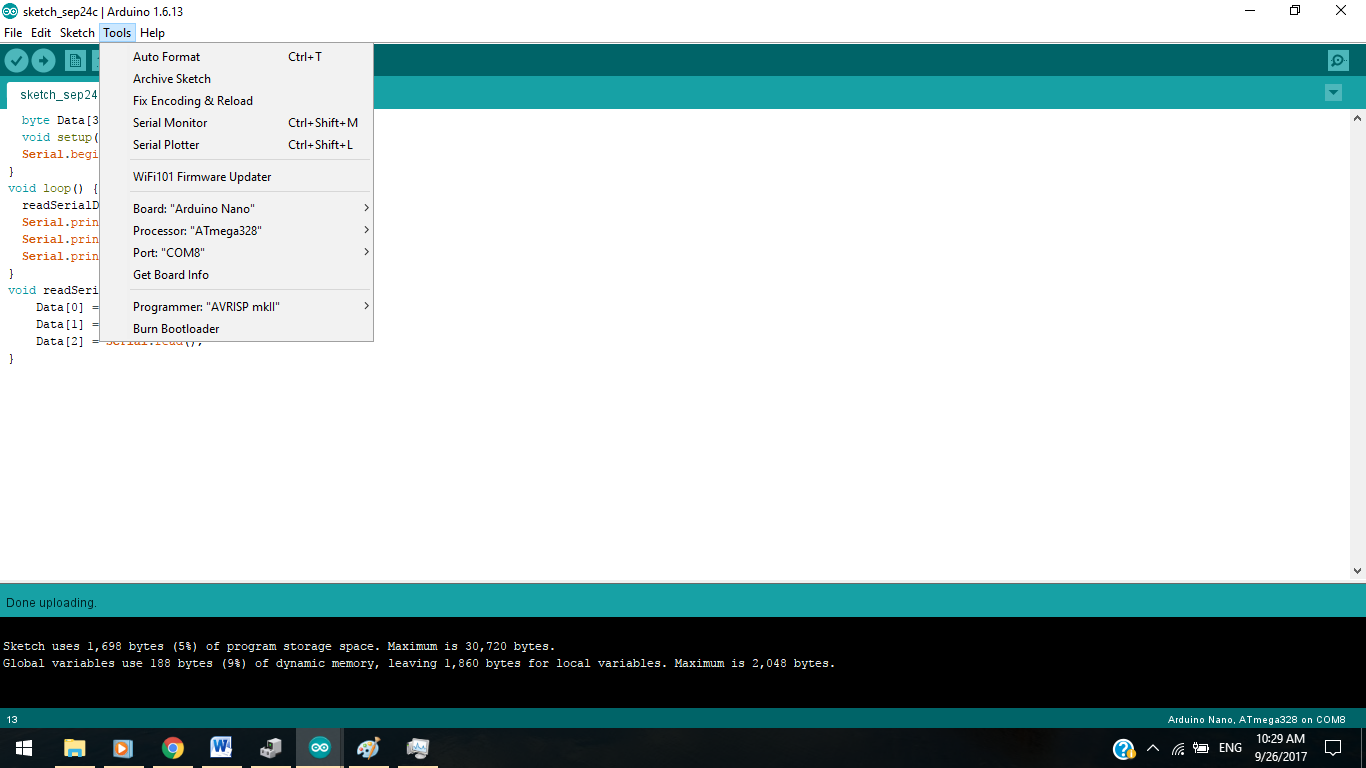This screenshot has width=1366, height=768.
Task: Close the Tools menu by clicking Tools
Action: tap(117, 33)
